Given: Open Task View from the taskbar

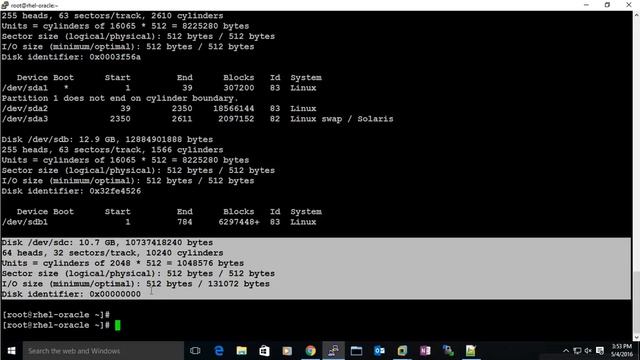Looking at the screenshot, I should (195, 351).
